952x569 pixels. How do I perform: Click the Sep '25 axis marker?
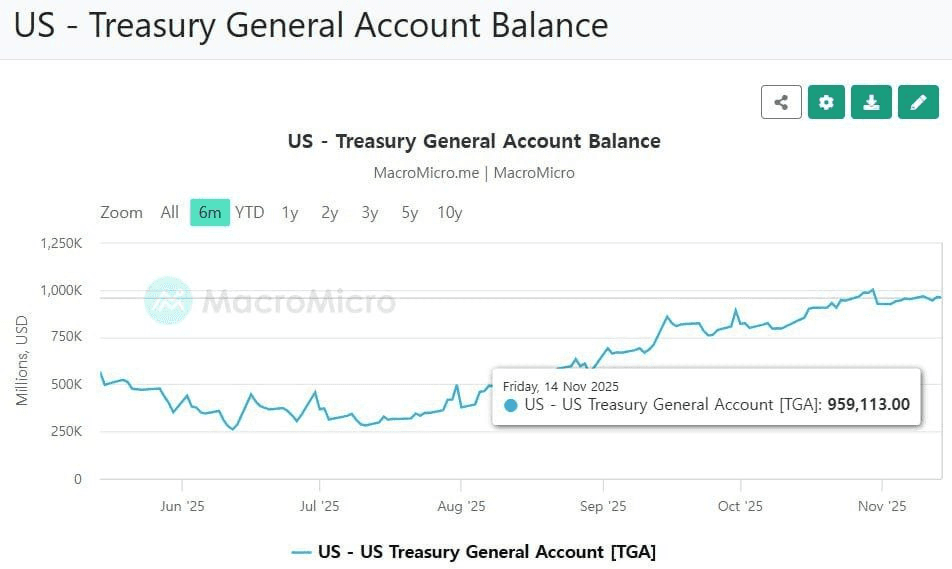click(604, 506)
